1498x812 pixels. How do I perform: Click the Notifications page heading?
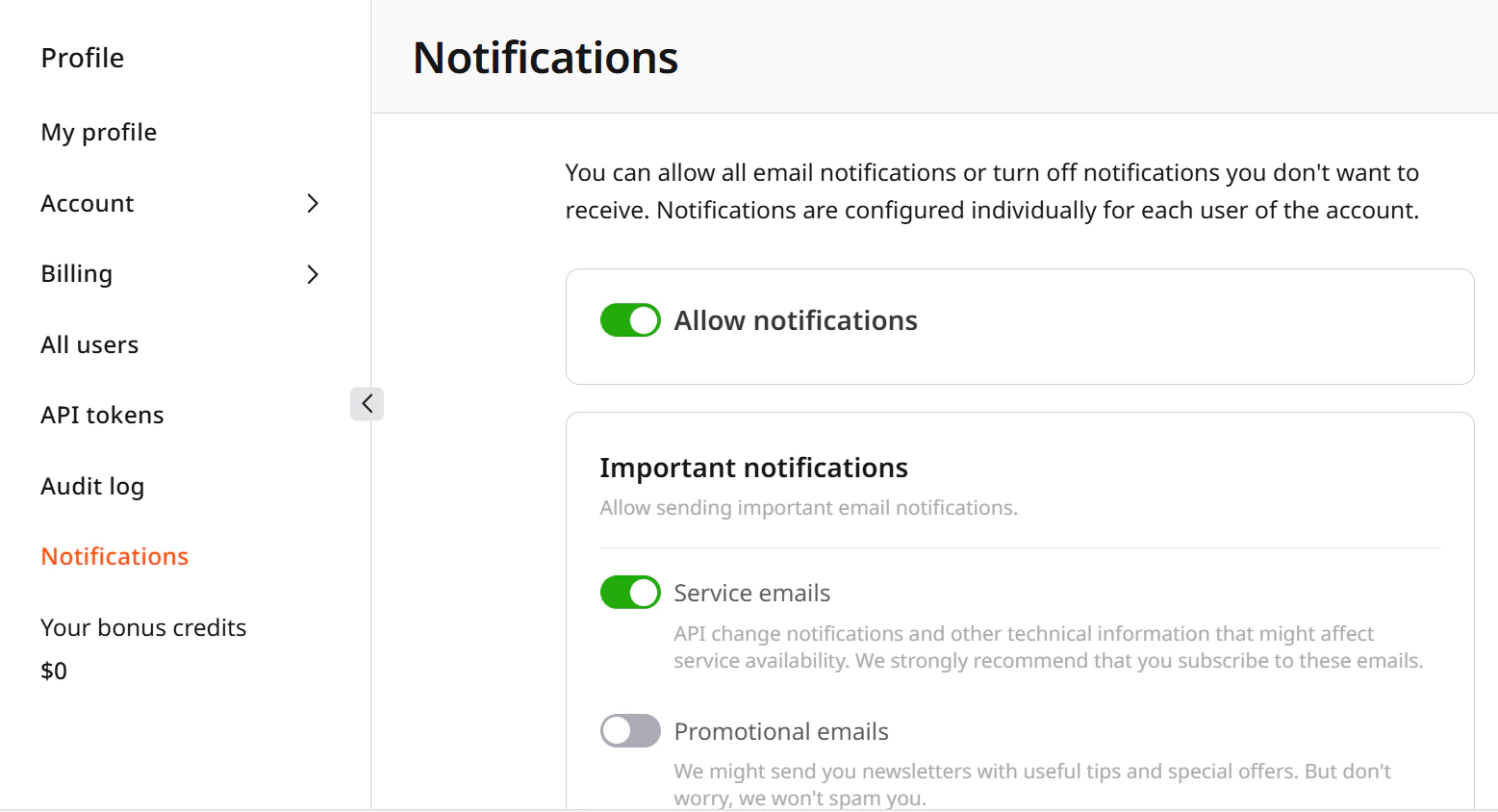[x=545, y=59]
